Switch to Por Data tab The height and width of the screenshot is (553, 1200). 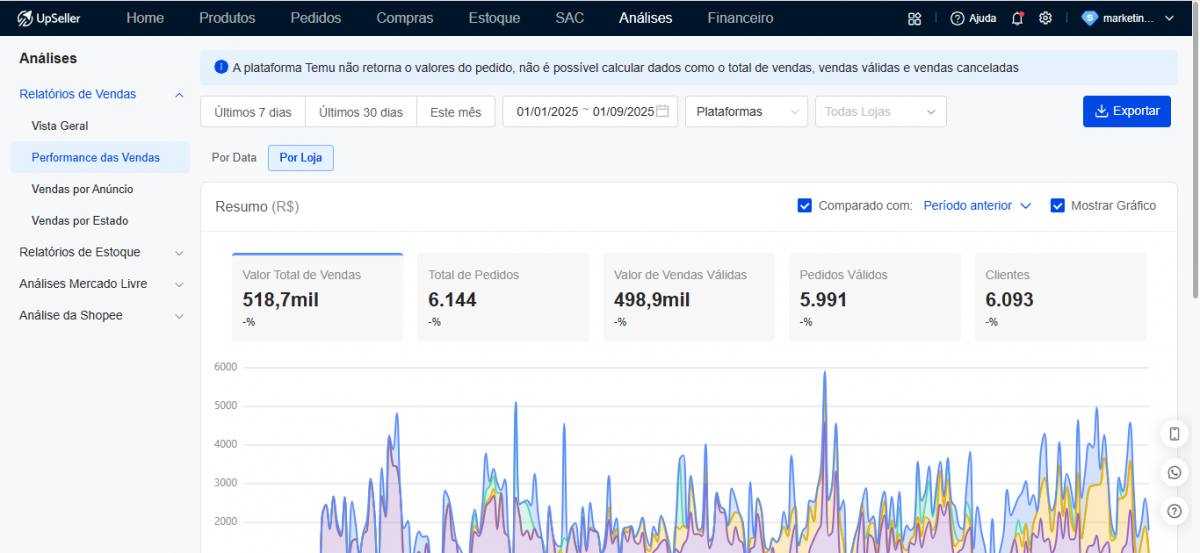(234, 158)
